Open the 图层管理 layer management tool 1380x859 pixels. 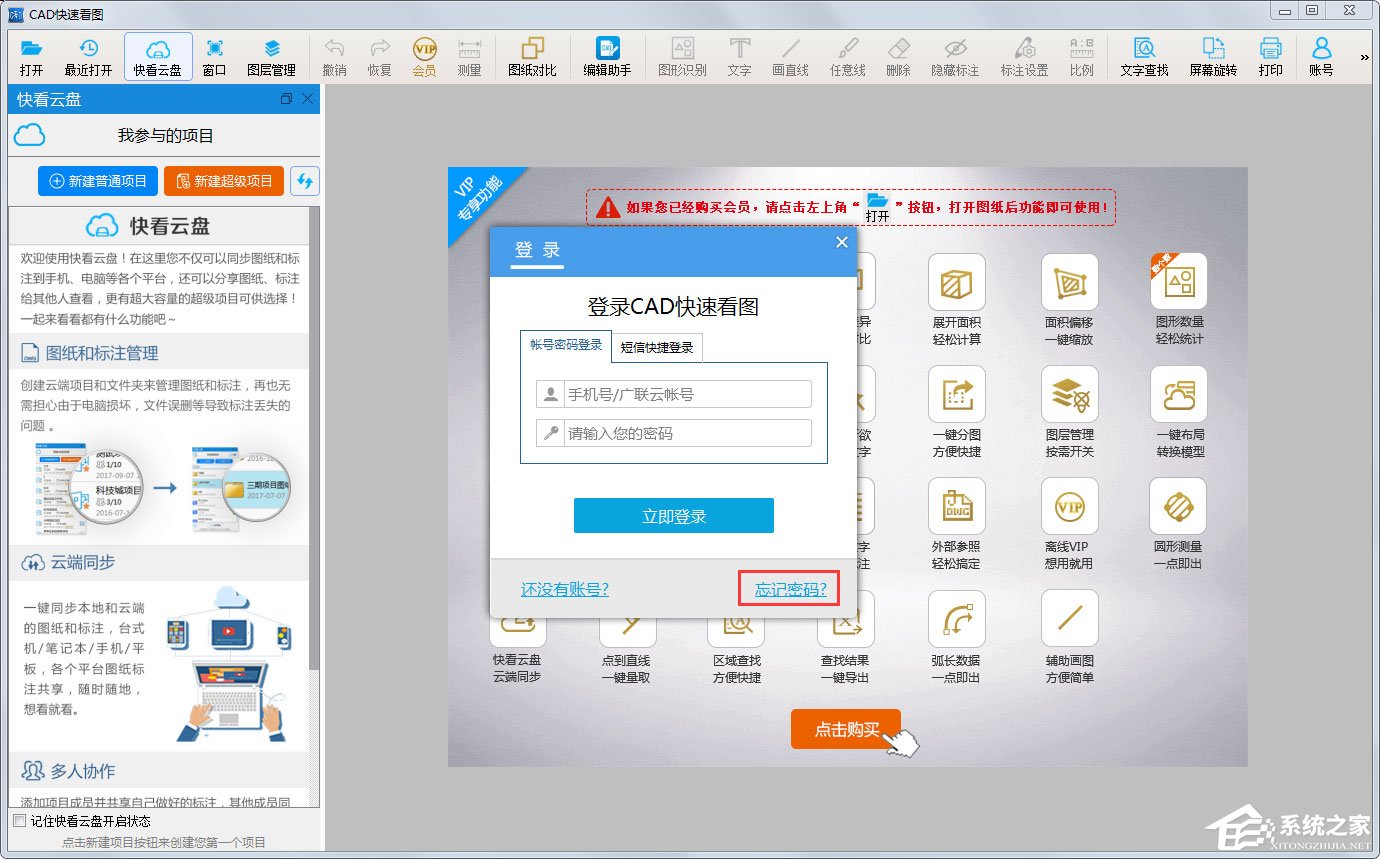pos(272,55)
